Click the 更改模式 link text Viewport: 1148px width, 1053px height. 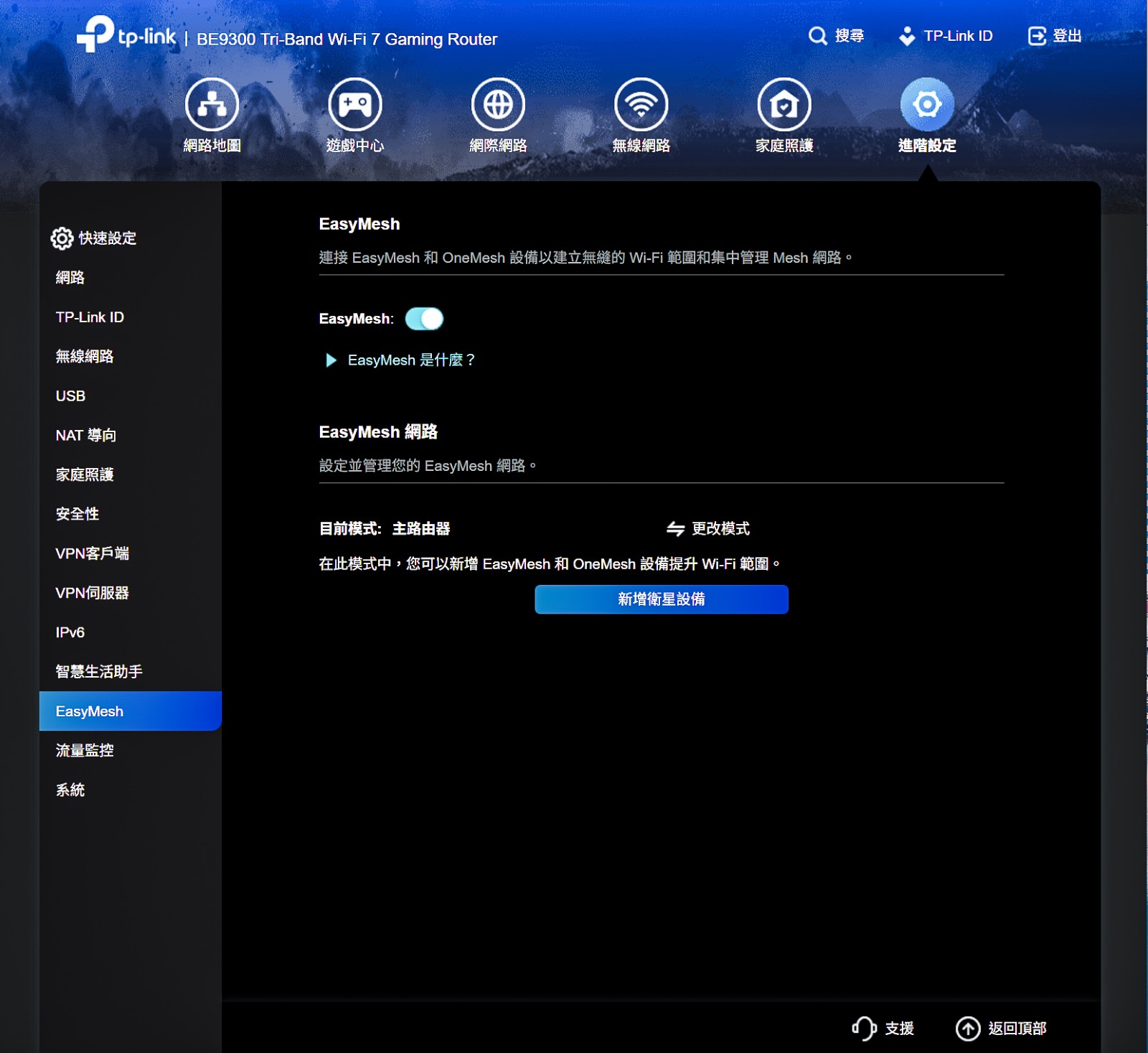(x=720, y=529)
